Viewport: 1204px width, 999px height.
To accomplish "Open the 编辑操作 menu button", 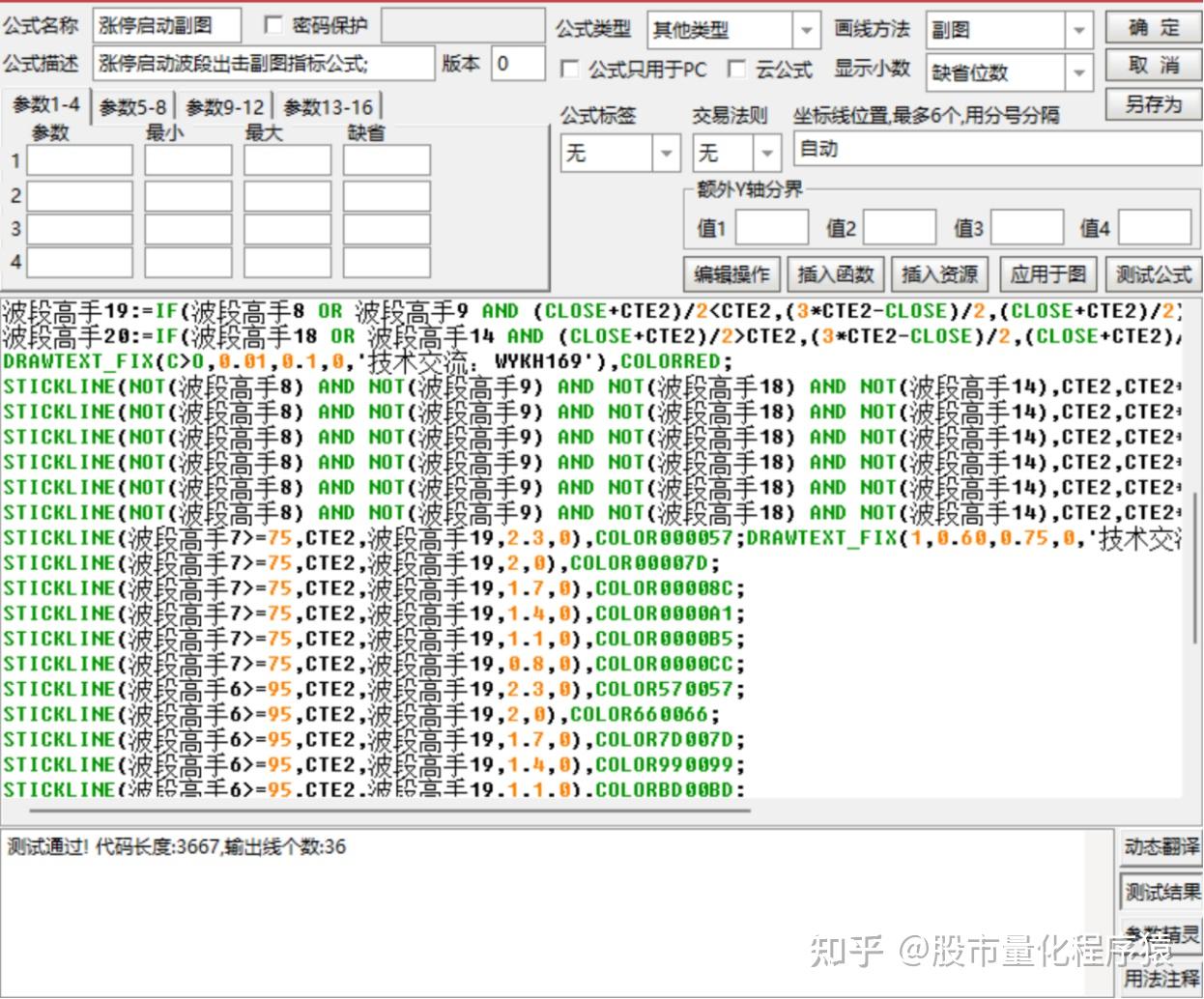I will coord(731,274).
